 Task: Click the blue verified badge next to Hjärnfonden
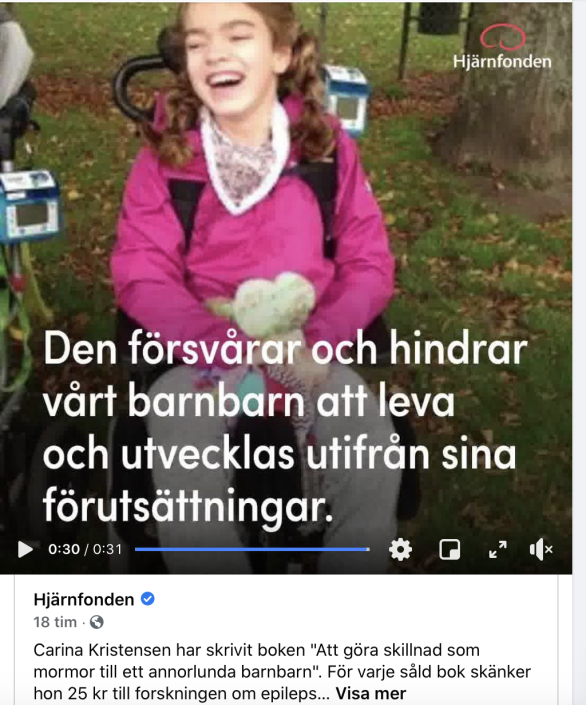(148, 599)
